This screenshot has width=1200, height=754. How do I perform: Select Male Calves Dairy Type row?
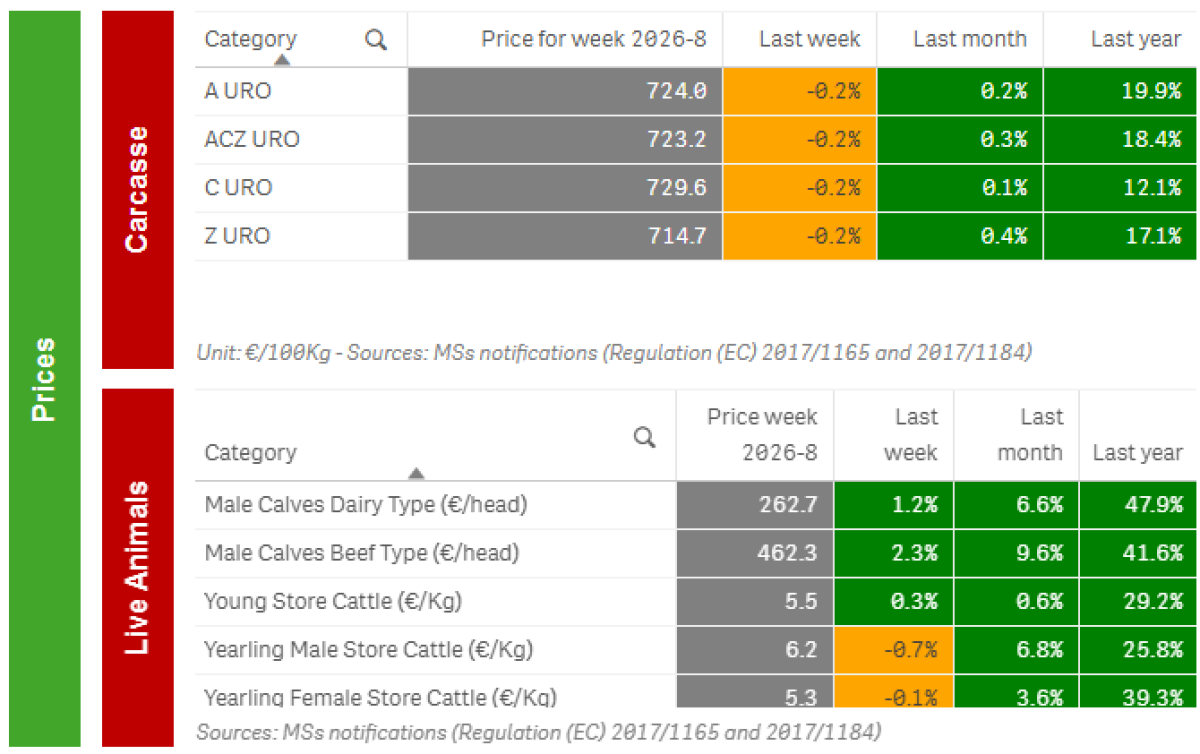pyautogui.click(x=365, y=505)
